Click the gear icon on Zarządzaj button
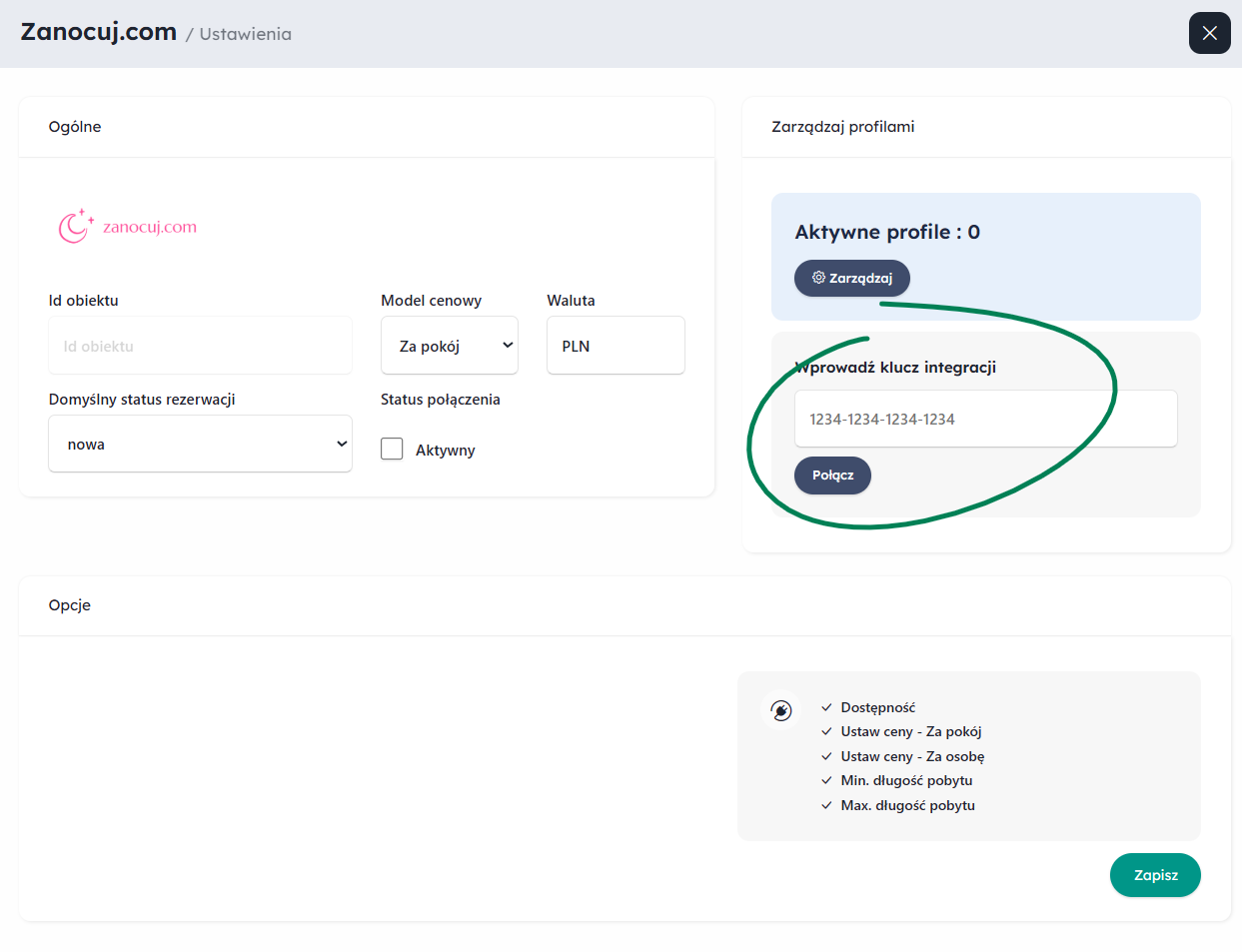Screen dimensions: 1242x952 818,278
